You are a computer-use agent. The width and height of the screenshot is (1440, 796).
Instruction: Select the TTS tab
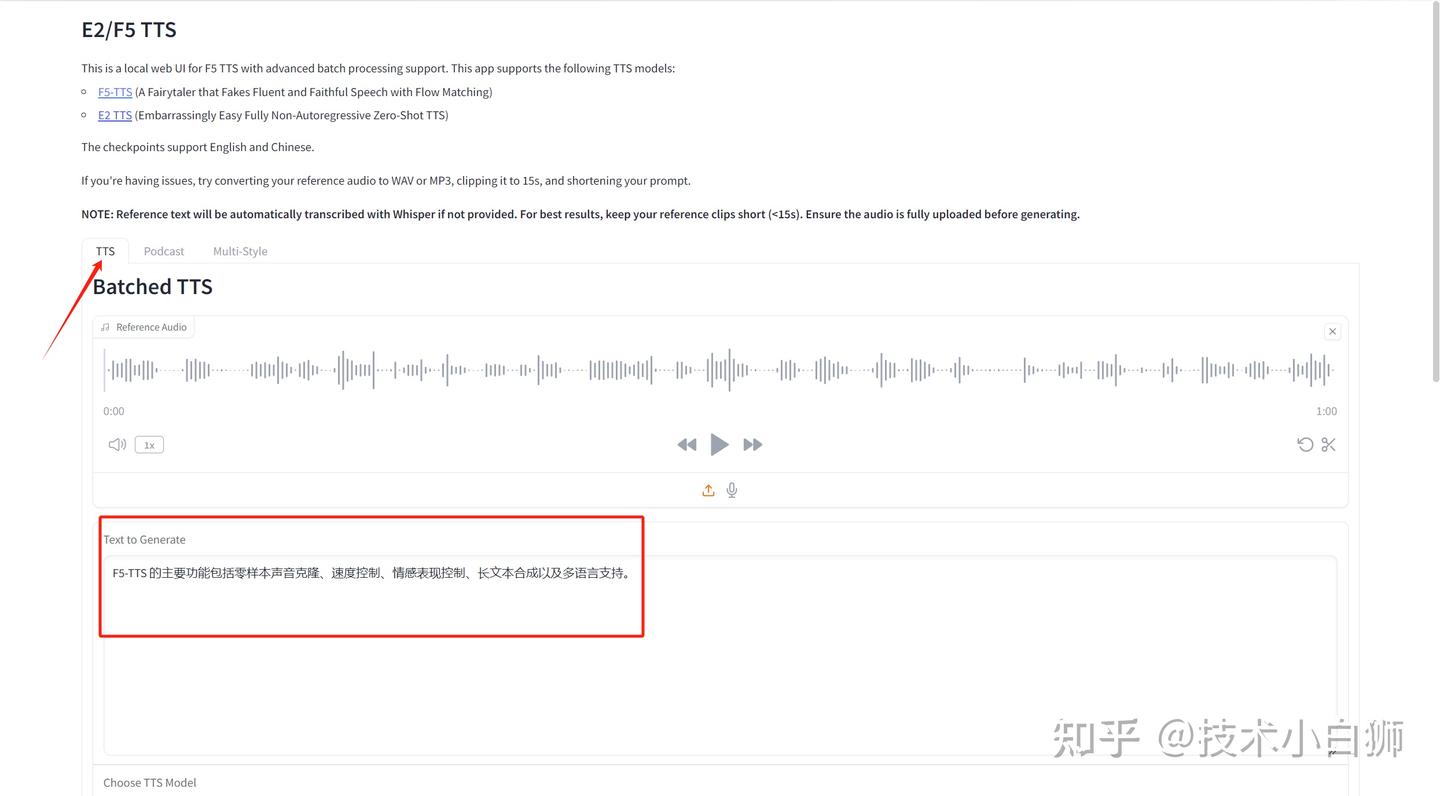point(105,251)
